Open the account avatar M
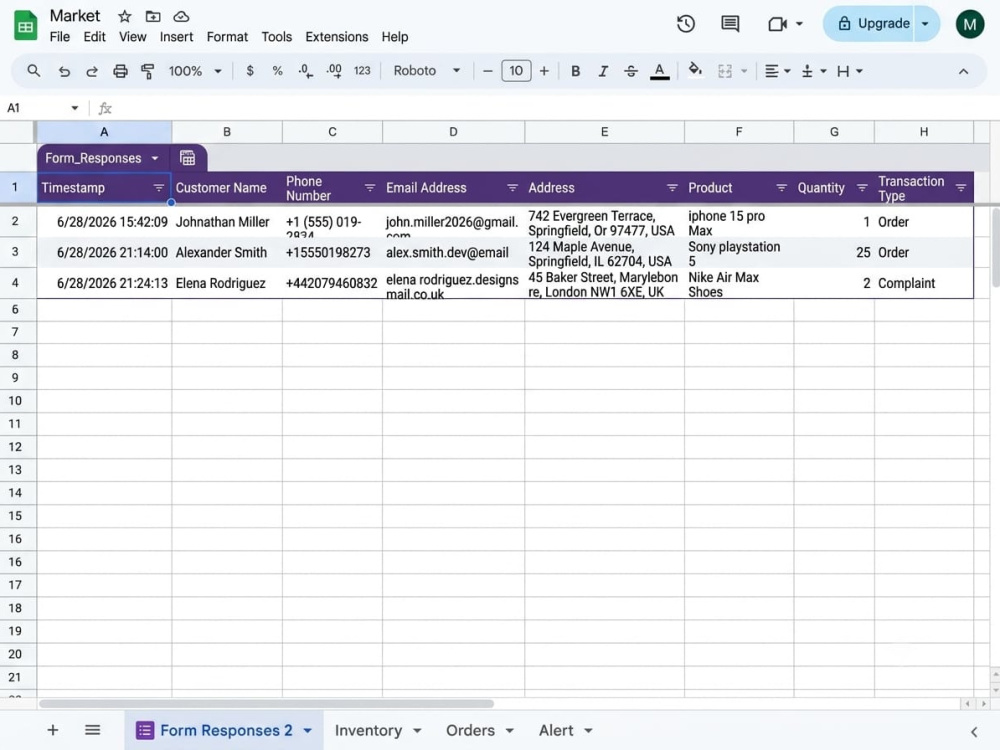This screenshot has width=1000, height=750. [969, 24]
